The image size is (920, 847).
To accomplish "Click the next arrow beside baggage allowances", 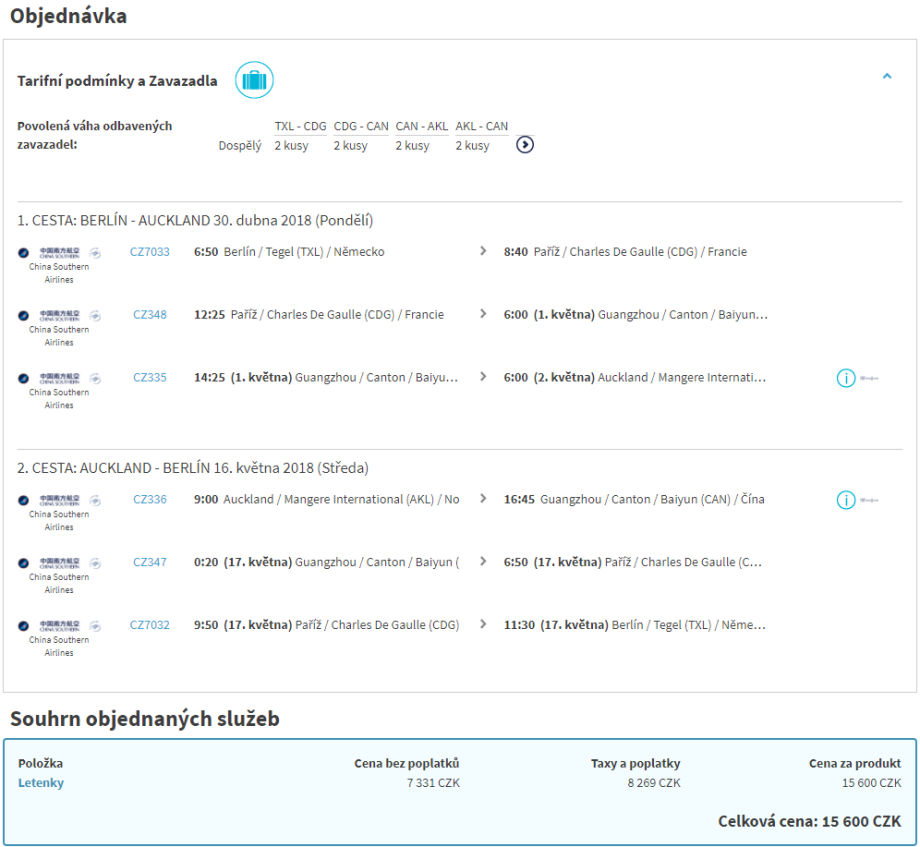I will click(x=525, y=145).
